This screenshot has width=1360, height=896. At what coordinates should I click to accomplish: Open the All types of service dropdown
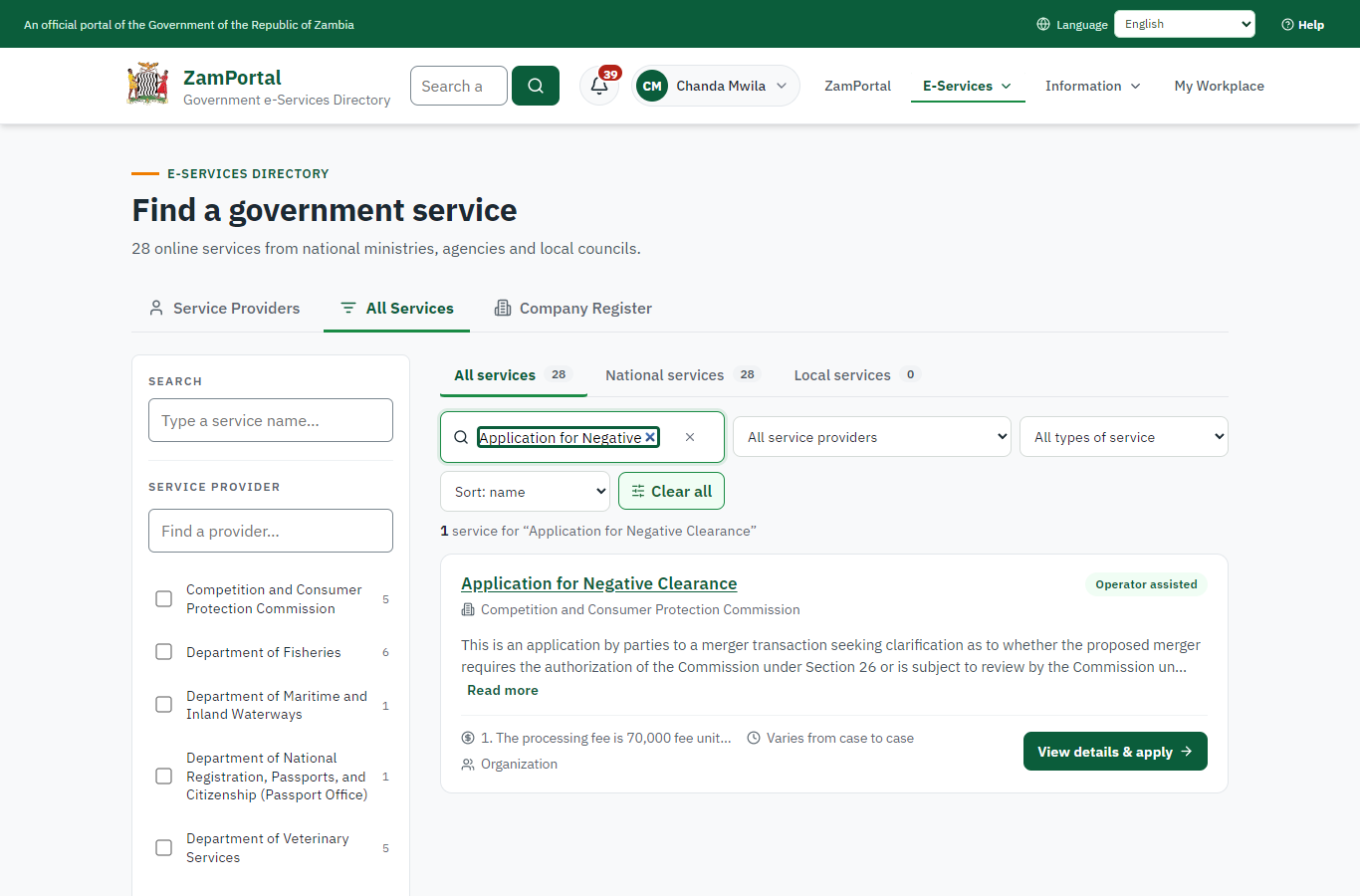[1124, 437]
